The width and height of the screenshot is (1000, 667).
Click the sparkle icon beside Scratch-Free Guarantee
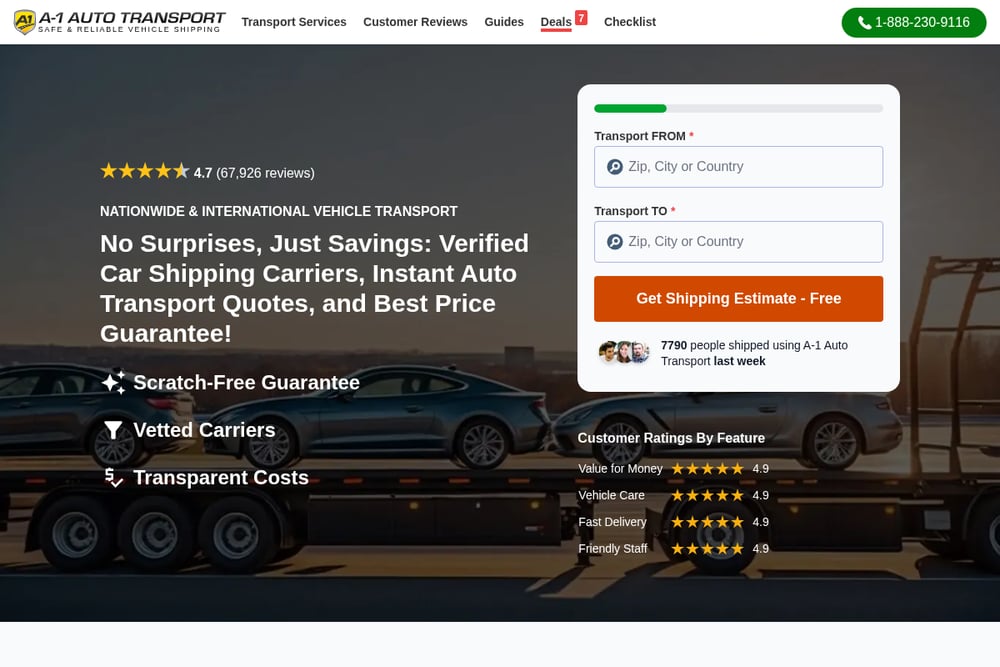114,383
